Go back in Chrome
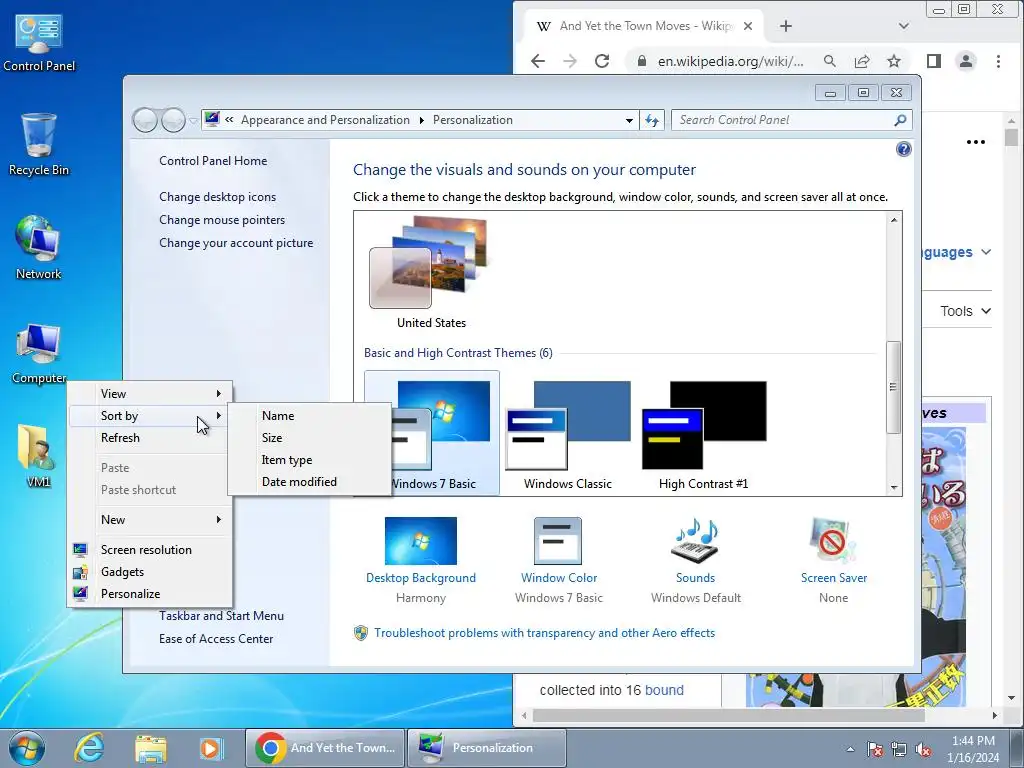Image resolution: width=1024 pixels, height=768 pixels. click(x=537, y=61)
